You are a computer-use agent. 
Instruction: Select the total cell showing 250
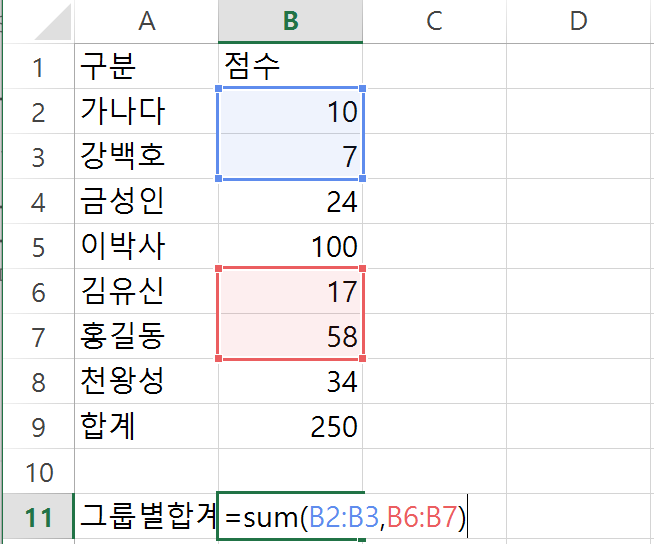pos(291,427)
